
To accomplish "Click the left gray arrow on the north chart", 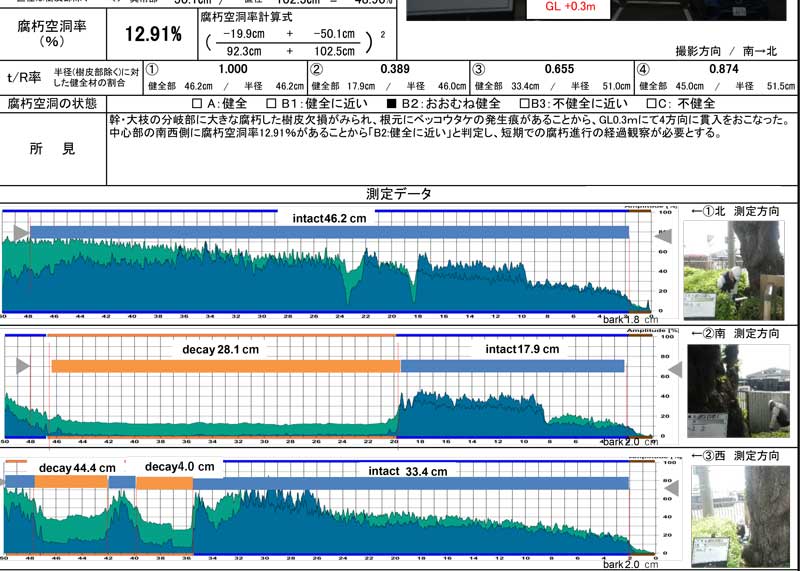I will pos(21,233).
